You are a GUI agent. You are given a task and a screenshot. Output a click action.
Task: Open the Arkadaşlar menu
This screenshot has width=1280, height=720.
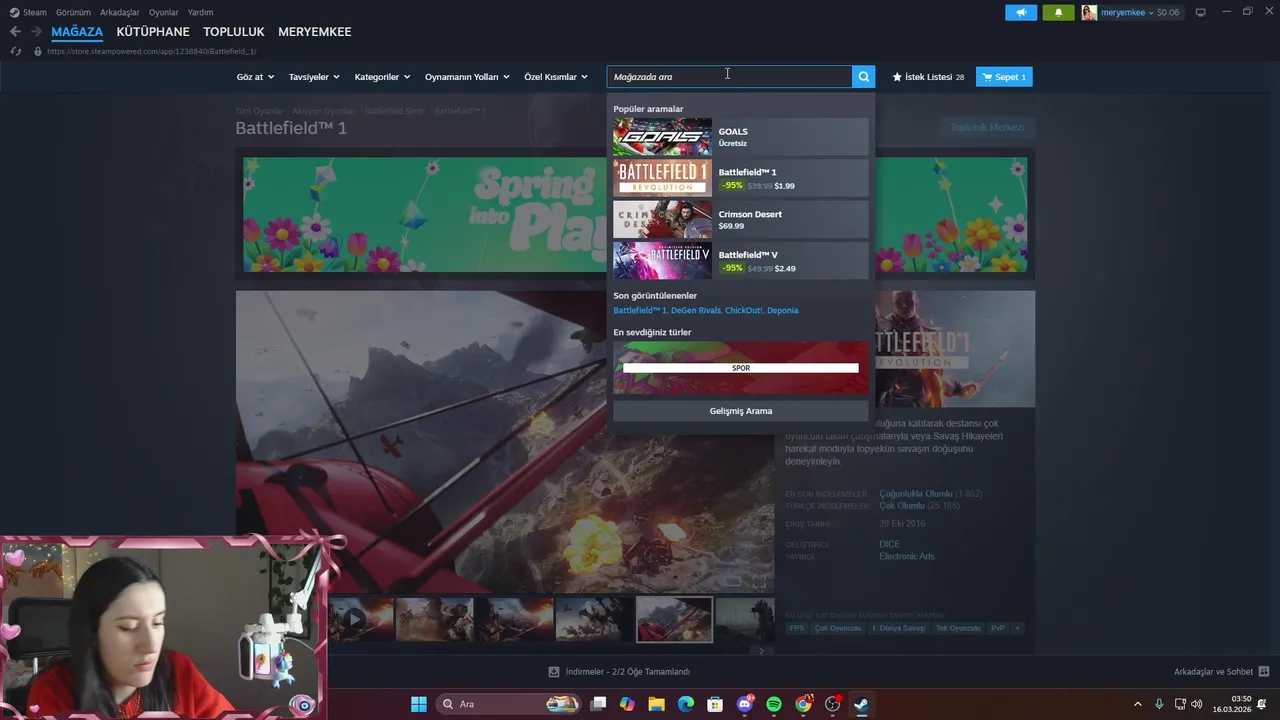(120, 12)
